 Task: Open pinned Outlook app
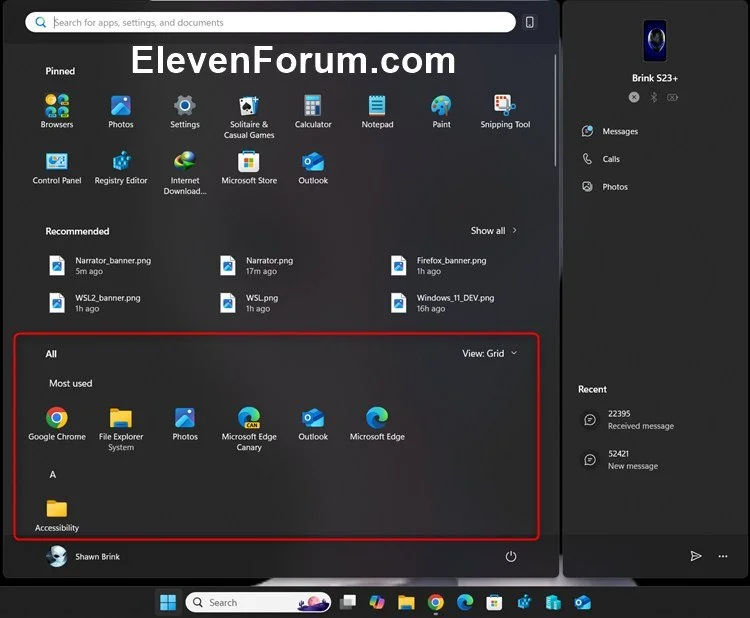pos(313,168)
